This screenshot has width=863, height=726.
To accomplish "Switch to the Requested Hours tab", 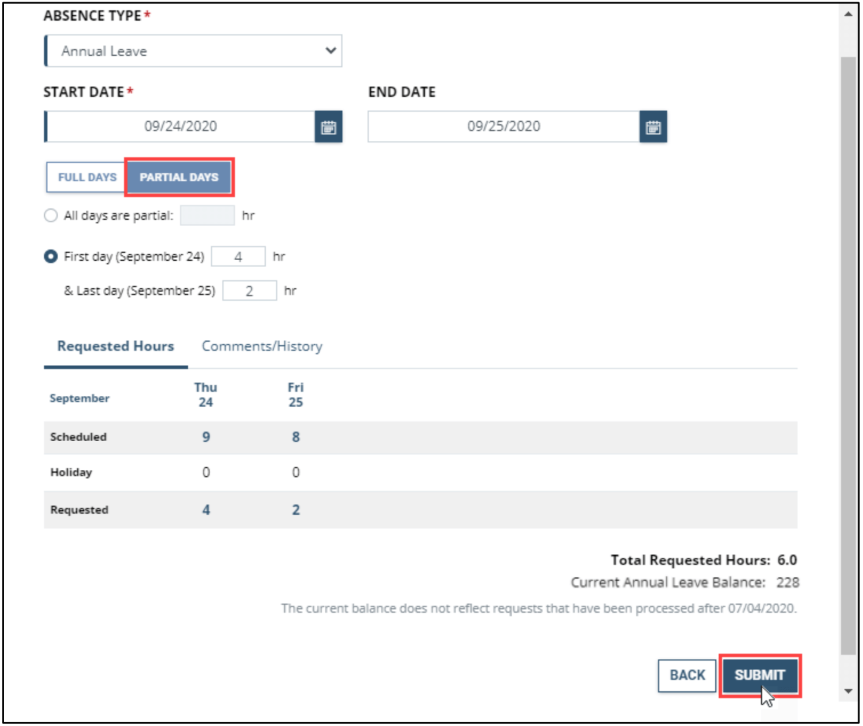I will pyautogui.click(x=114, y=346).
